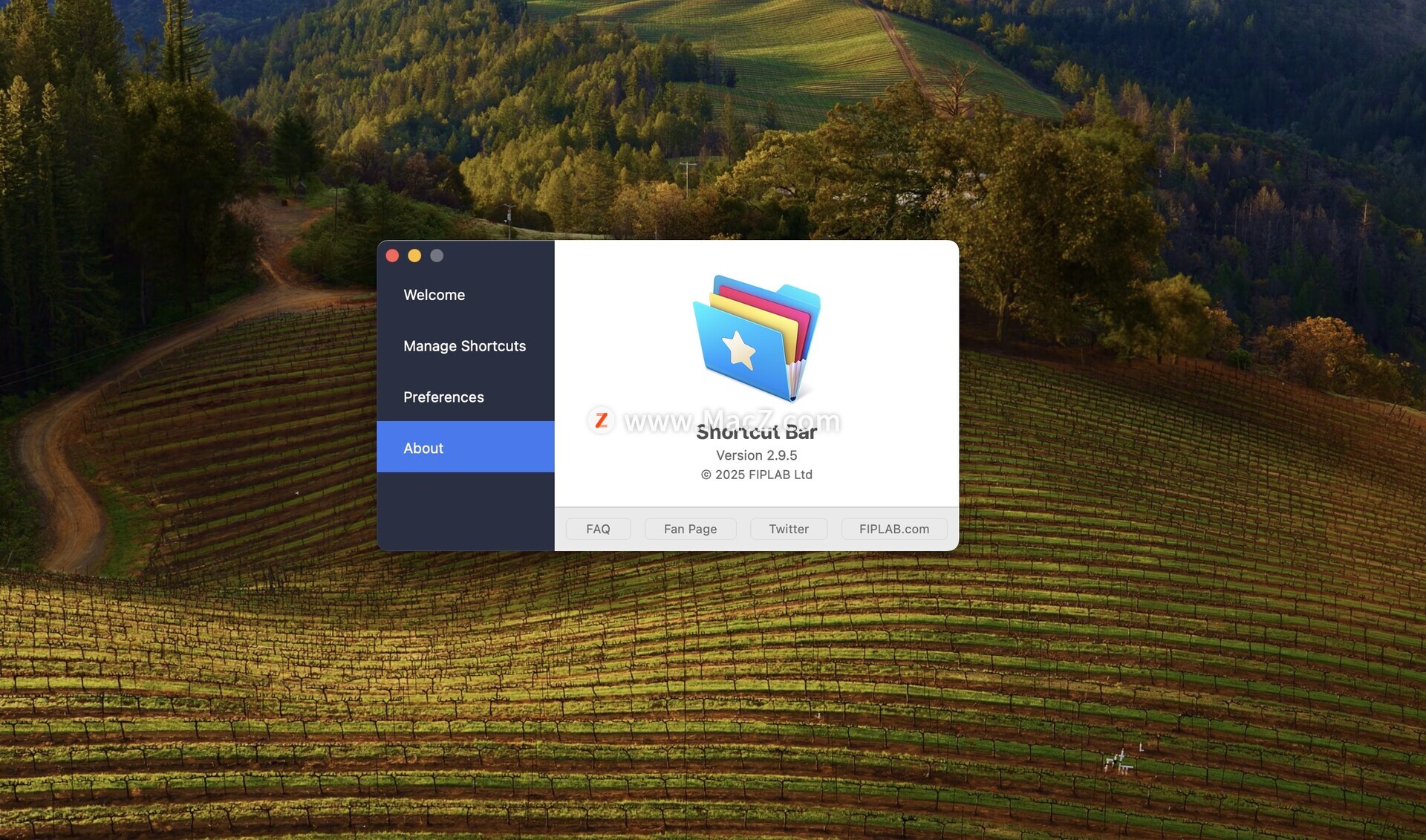Click the FAQ button

click(x=598, y=529)
